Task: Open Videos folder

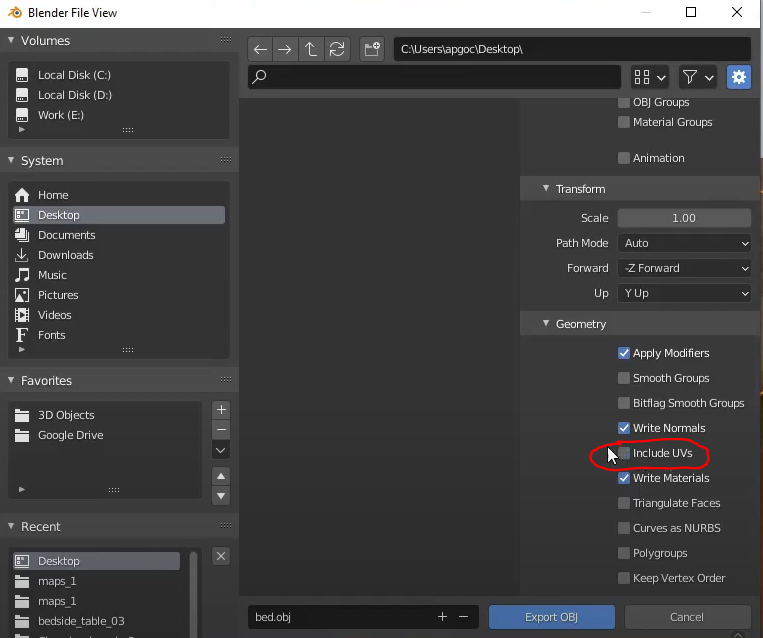Action: click(119, 315)
